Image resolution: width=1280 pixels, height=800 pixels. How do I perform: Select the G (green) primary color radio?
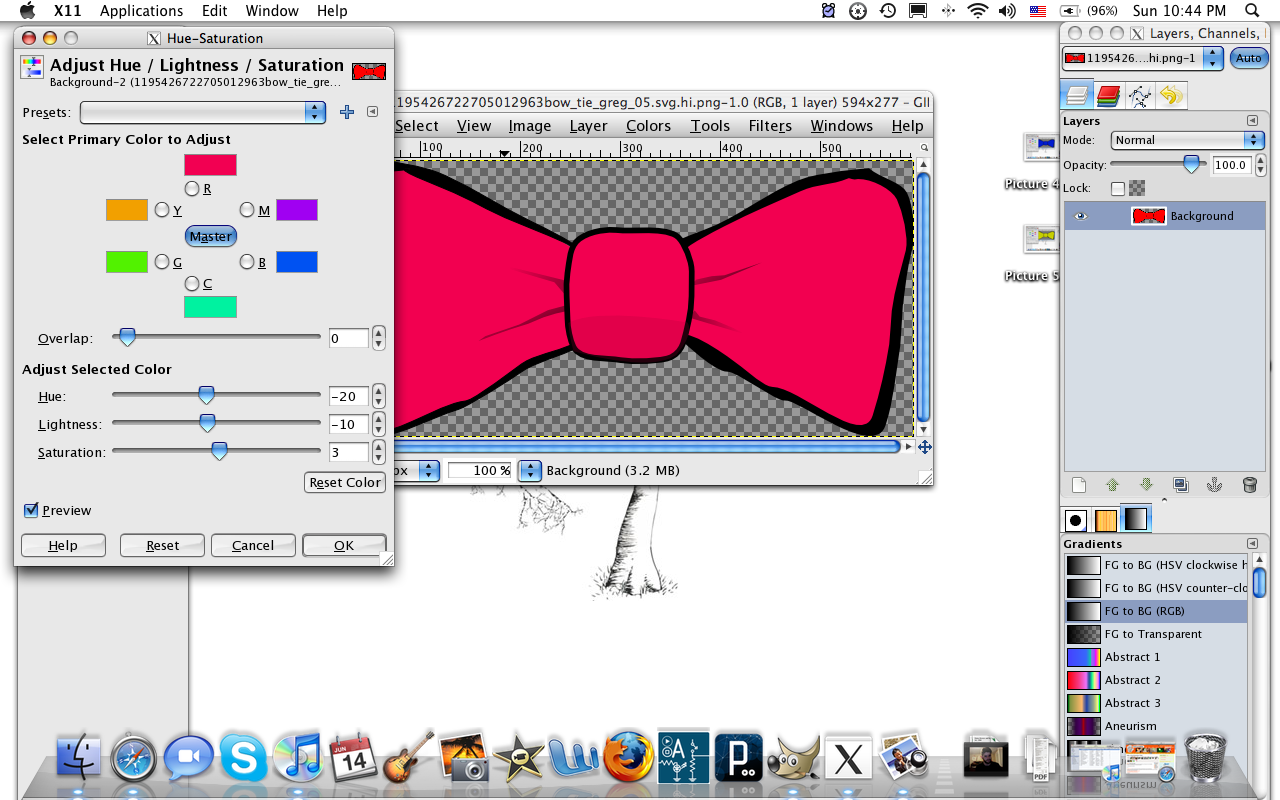(162, 262)
